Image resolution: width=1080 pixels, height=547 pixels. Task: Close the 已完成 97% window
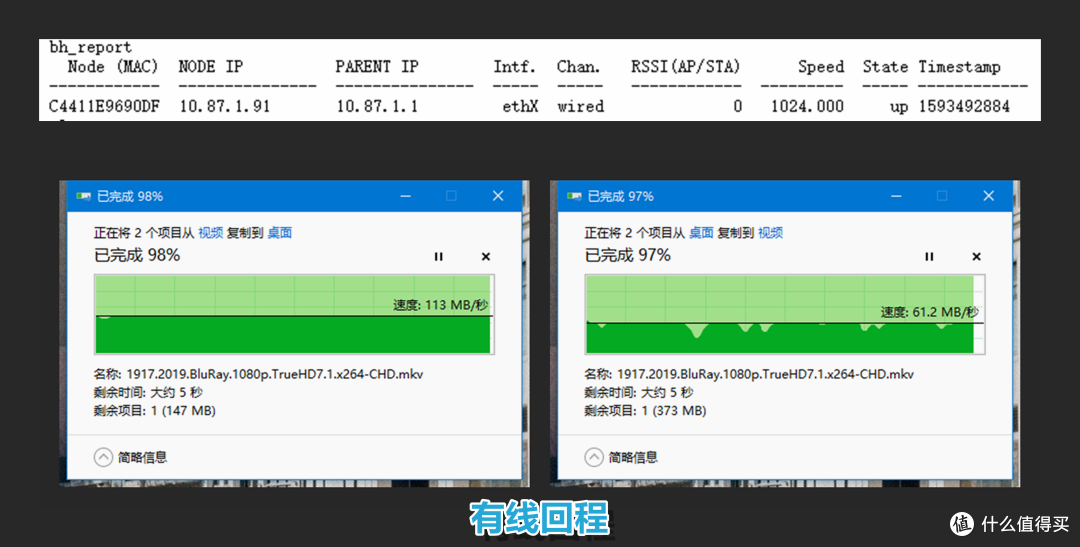988,196
